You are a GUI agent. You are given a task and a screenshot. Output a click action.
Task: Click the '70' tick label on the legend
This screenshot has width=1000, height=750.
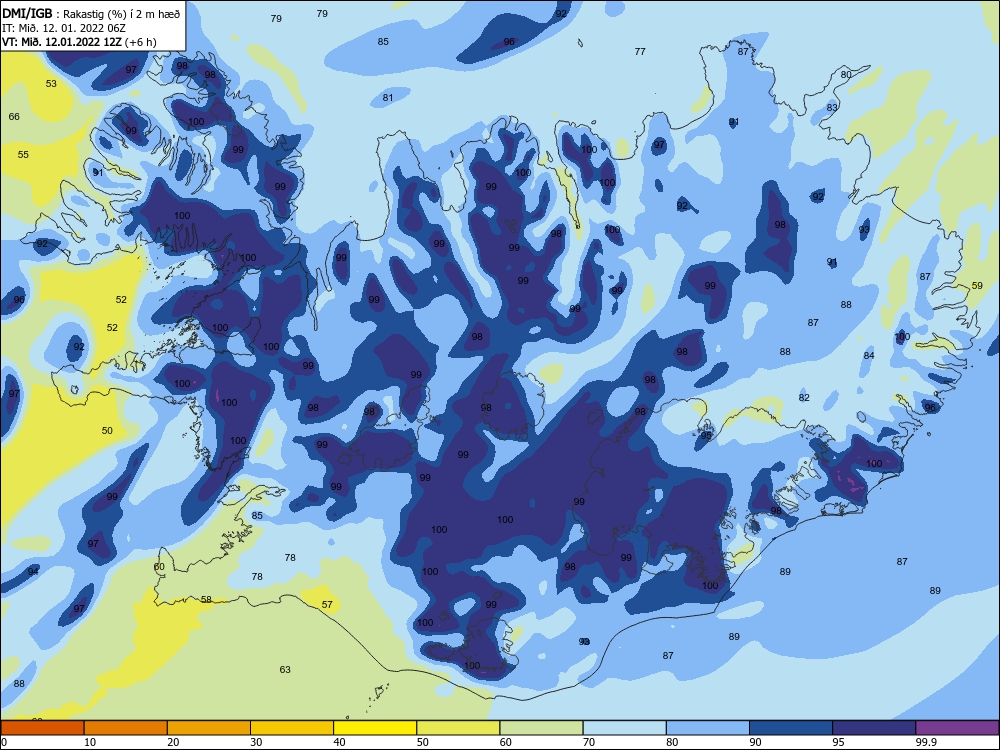[x=589, y=742]
